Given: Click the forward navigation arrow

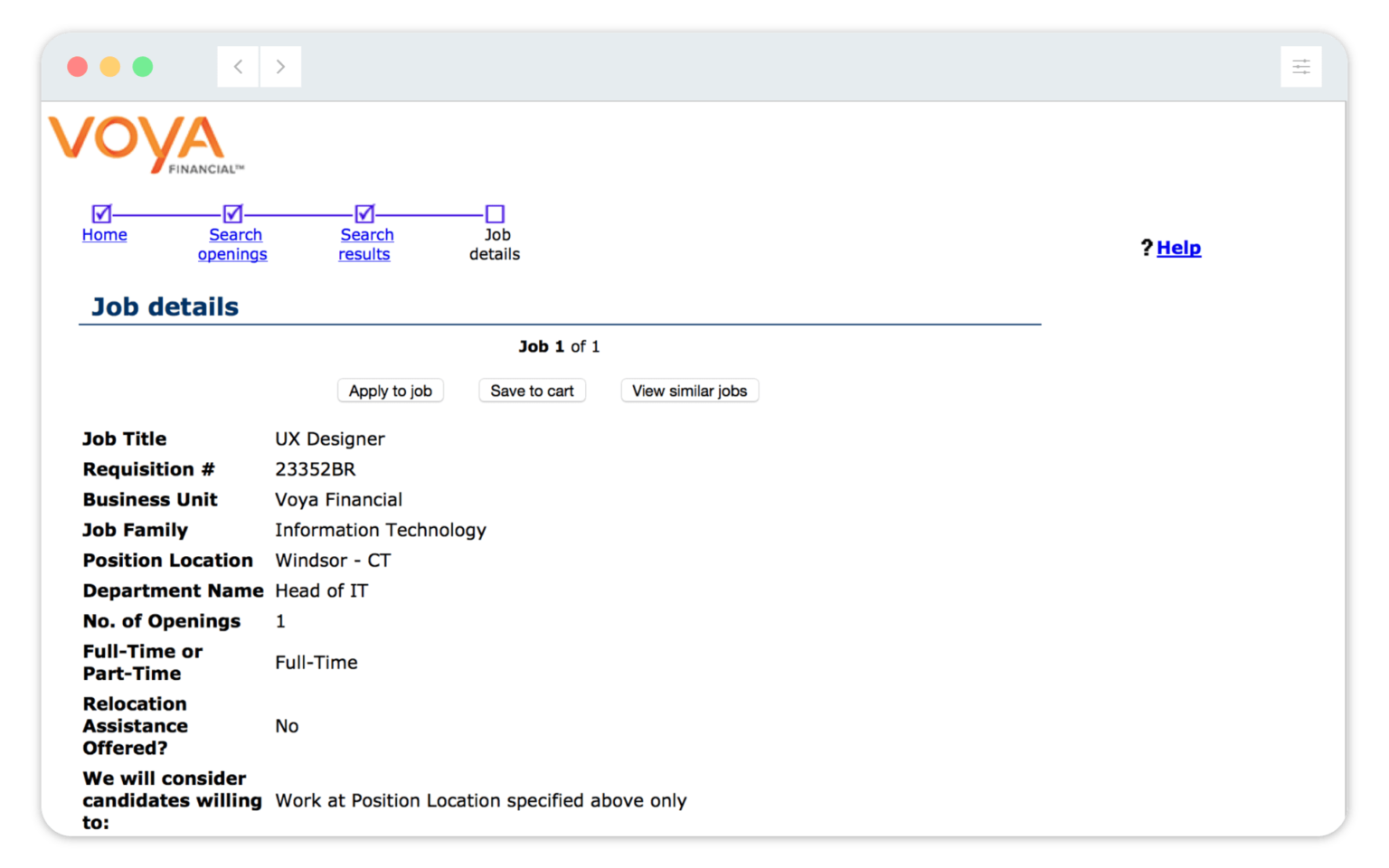Looking at the screenshot, I should pyautogui.click(x=280, y=66).
